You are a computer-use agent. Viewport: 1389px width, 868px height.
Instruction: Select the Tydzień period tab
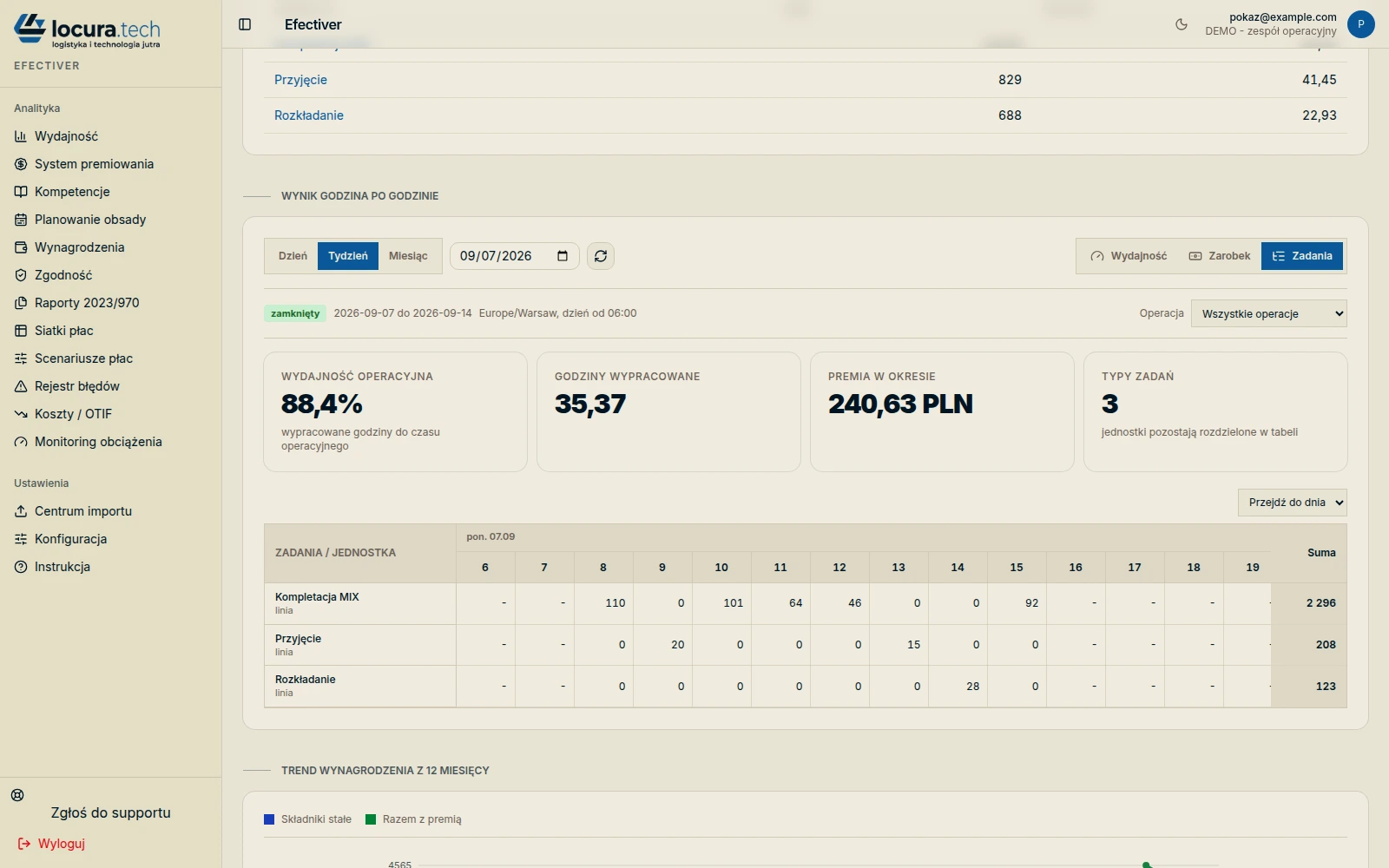pyautogui.click(x=348, y=256)
